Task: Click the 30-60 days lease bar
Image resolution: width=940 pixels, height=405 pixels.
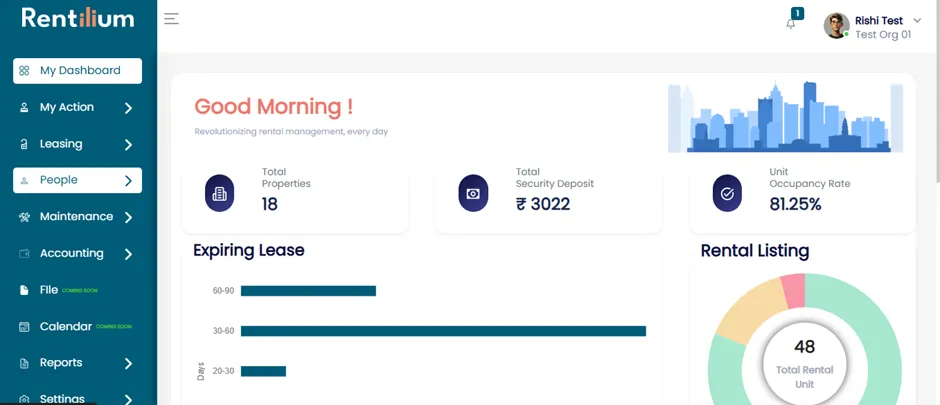Action: click(444, 331)
